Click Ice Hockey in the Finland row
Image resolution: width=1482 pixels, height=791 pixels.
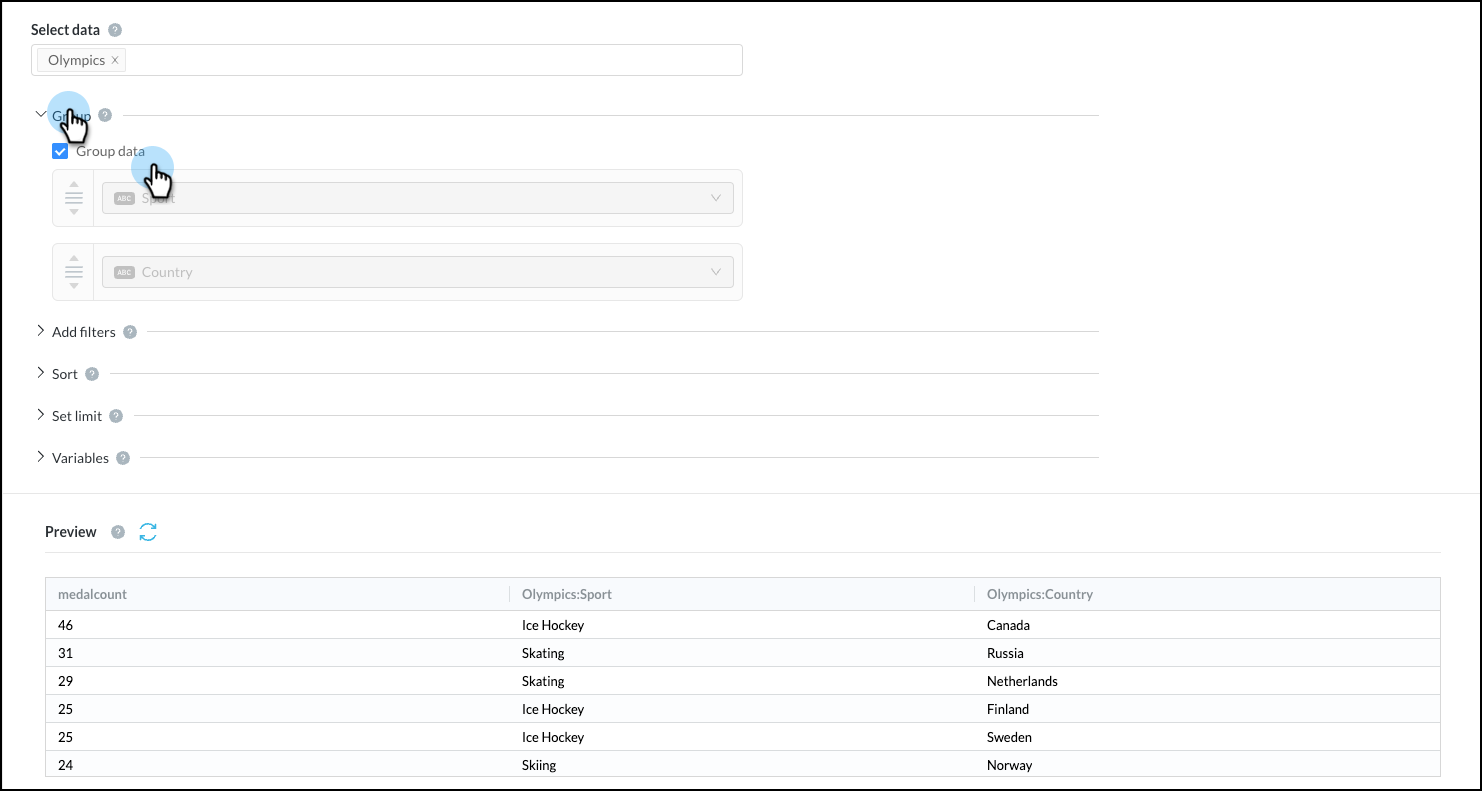click(553, 709)
